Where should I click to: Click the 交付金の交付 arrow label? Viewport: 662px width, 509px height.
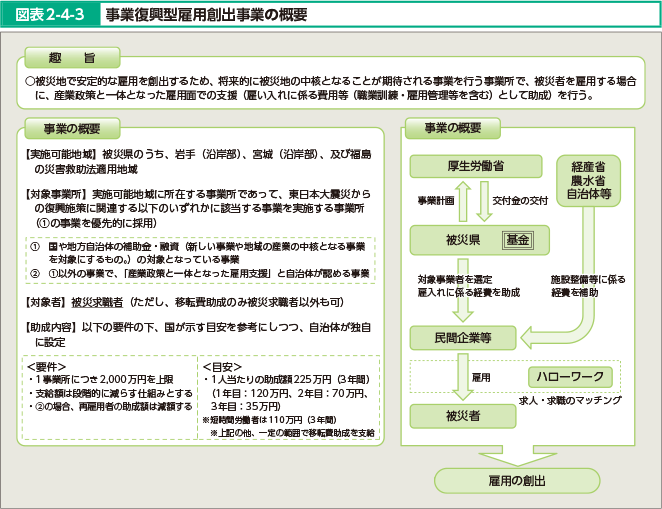519,200
